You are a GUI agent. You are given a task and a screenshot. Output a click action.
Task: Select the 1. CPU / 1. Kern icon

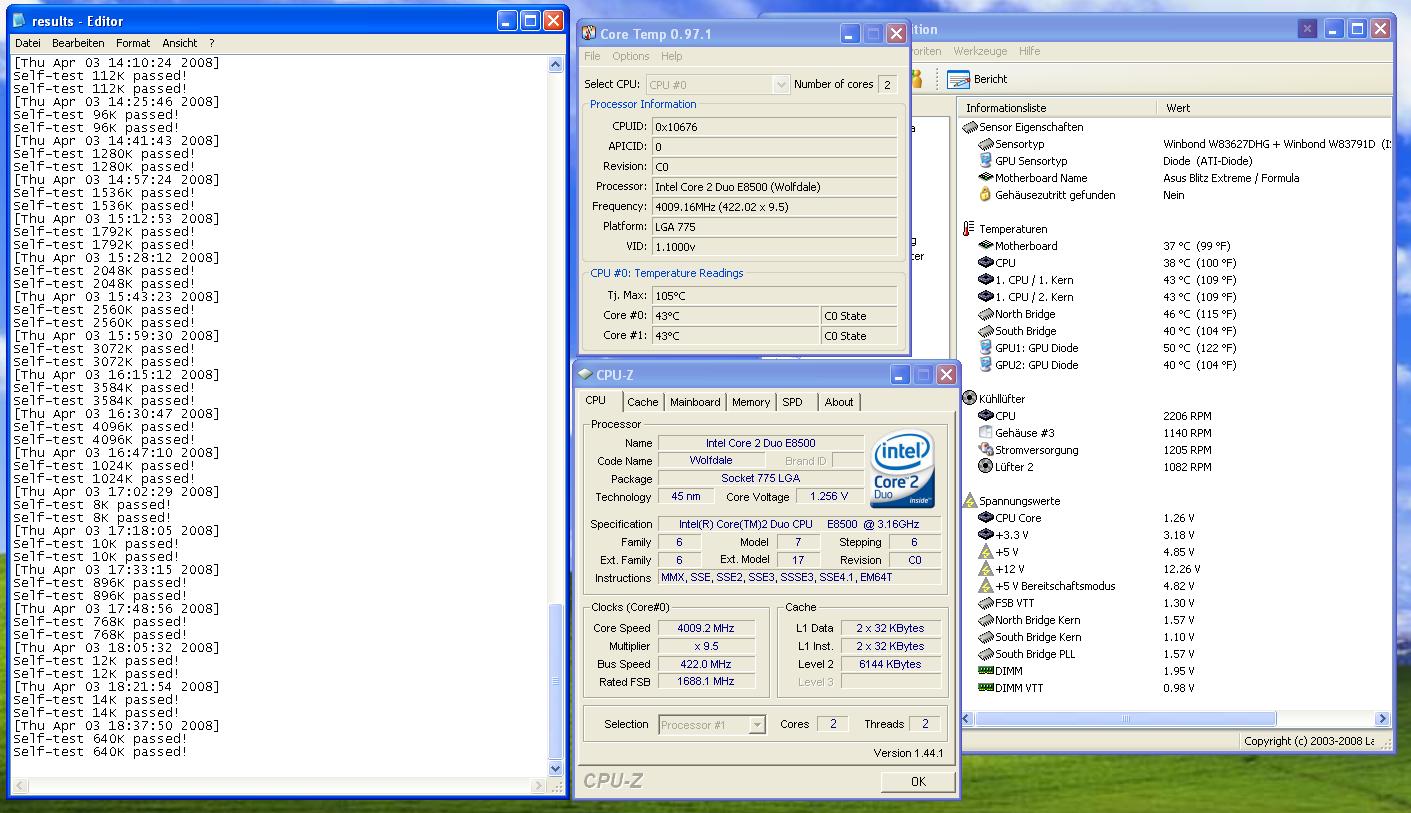986,280
